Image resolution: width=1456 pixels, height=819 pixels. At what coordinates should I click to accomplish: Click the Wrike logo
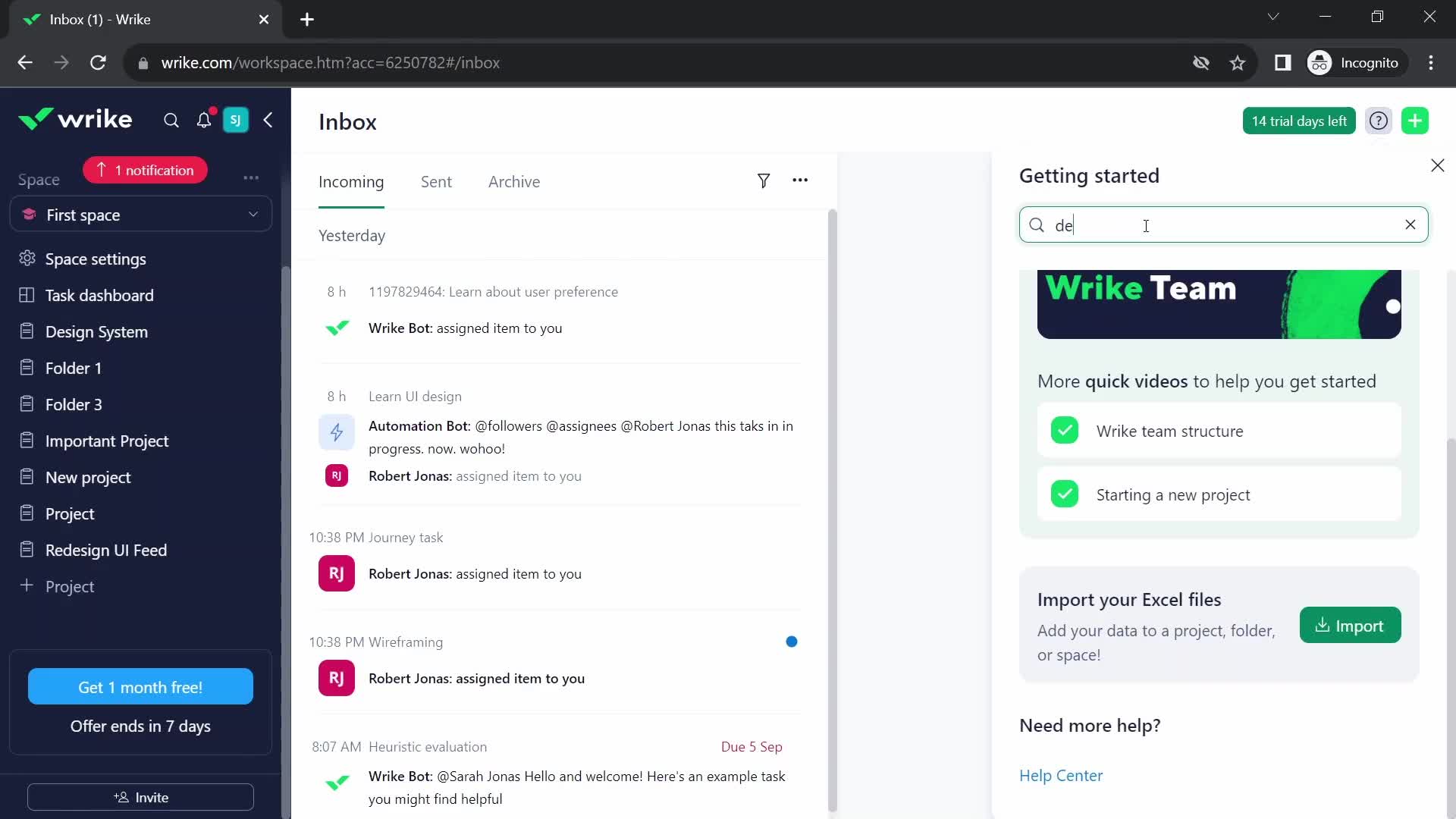(75, 119)
